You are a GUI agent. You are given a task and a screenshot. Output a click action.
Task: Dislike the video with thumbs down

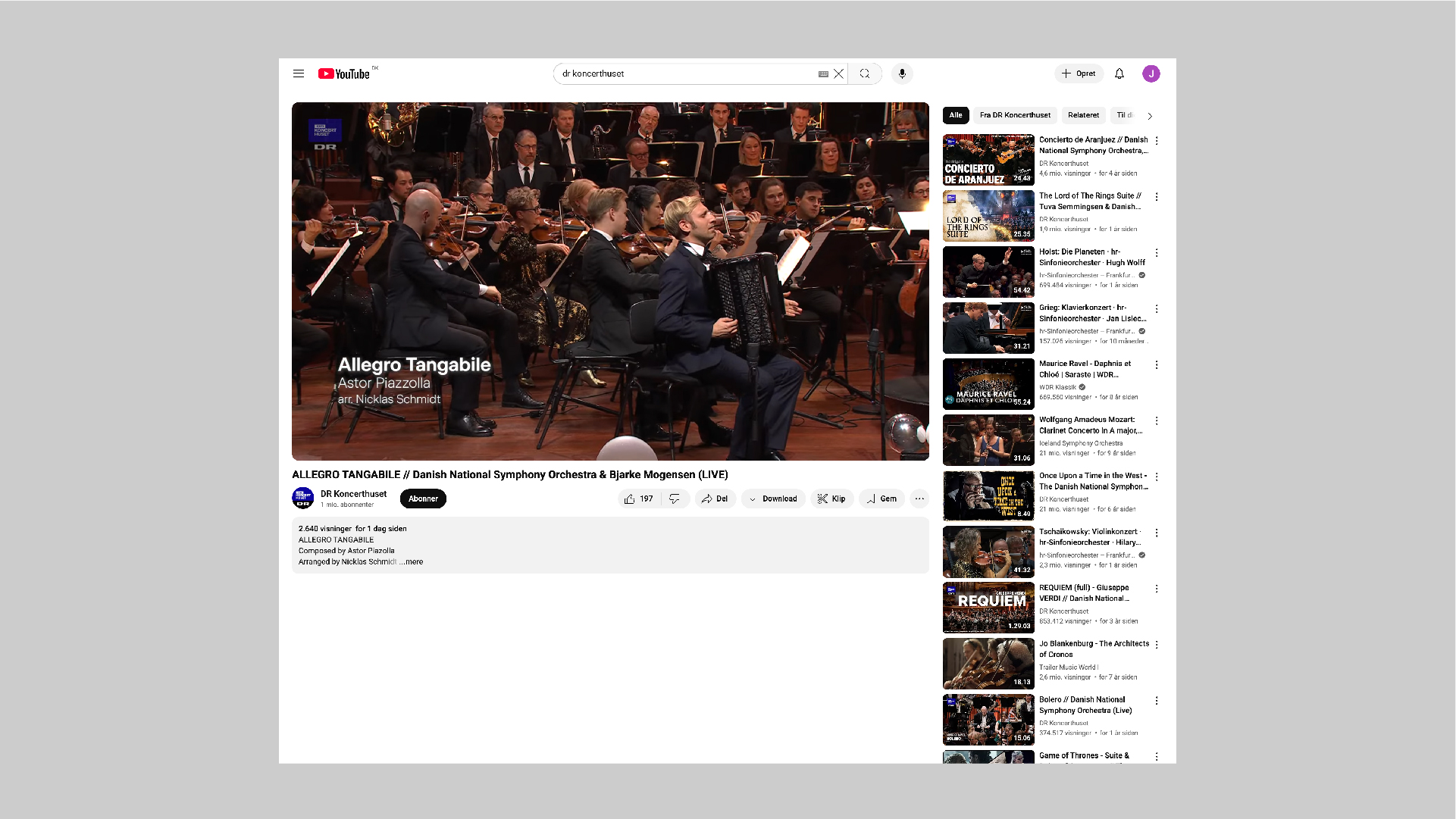click(675, 499)
